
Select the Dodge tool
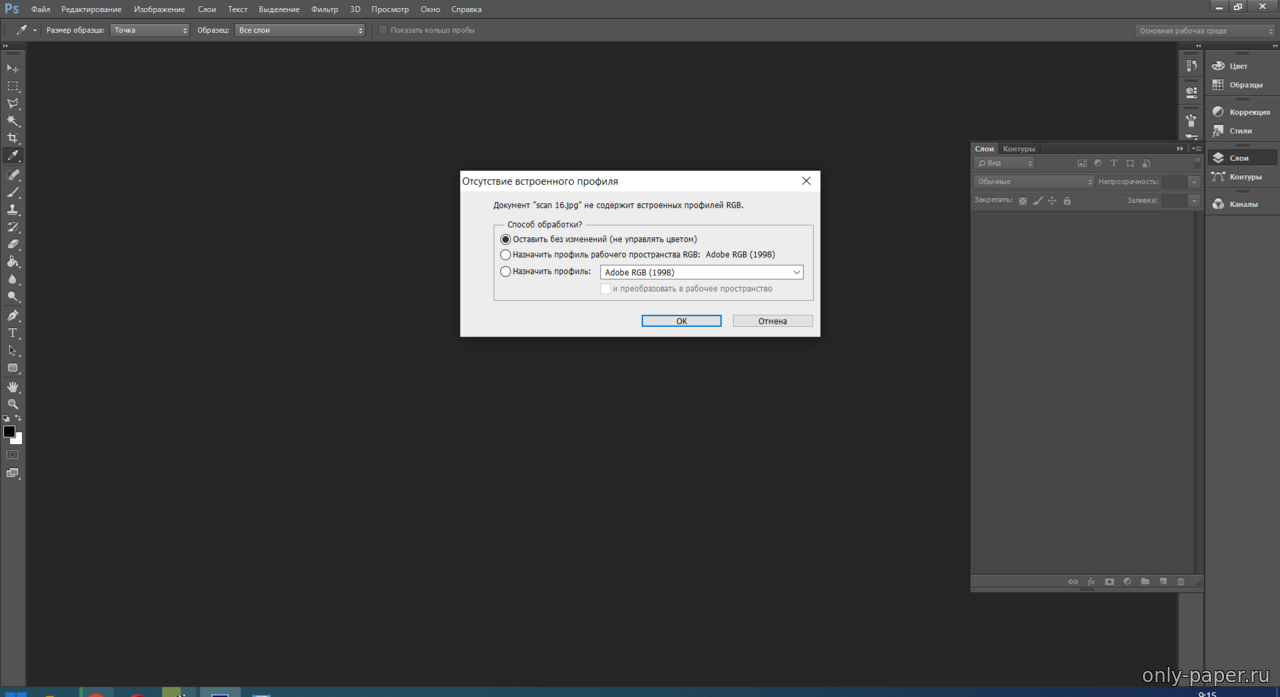coord(13,297)
